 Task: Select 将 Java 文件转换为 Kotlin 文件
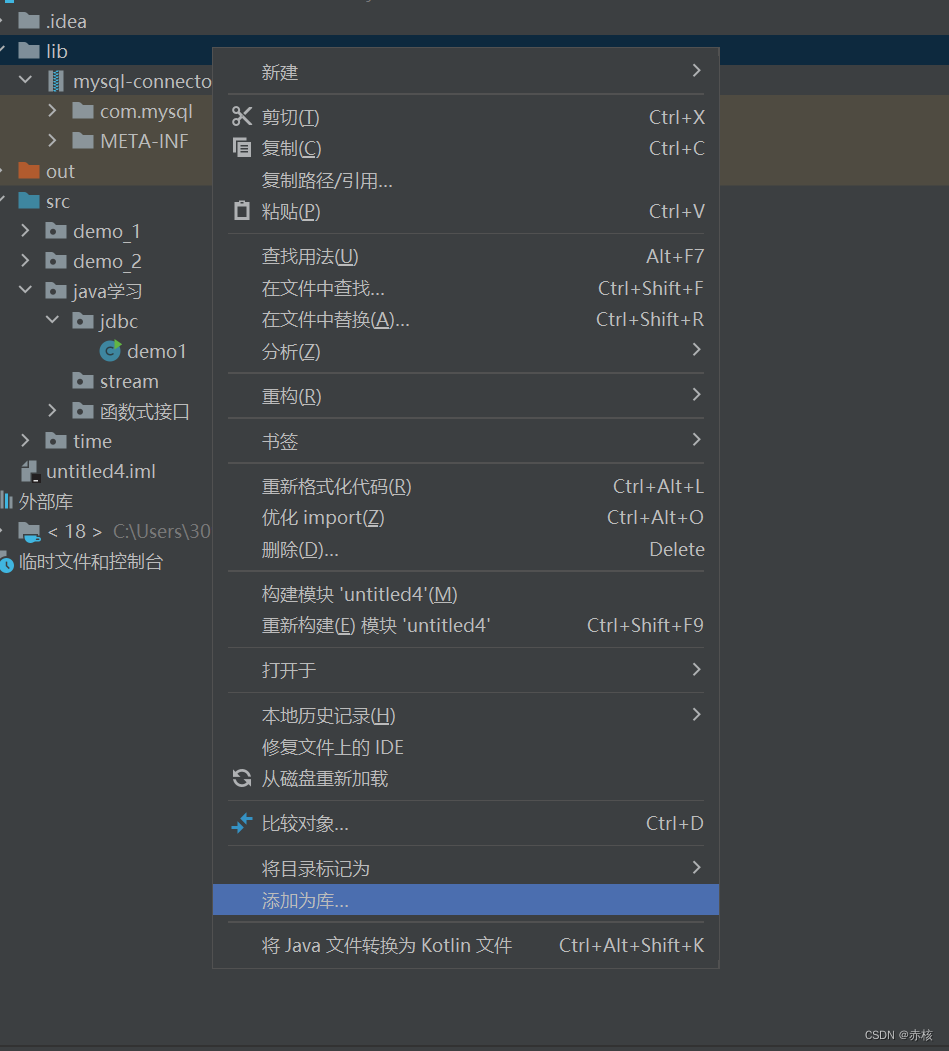pyautogui.click(x=466, y=945)
